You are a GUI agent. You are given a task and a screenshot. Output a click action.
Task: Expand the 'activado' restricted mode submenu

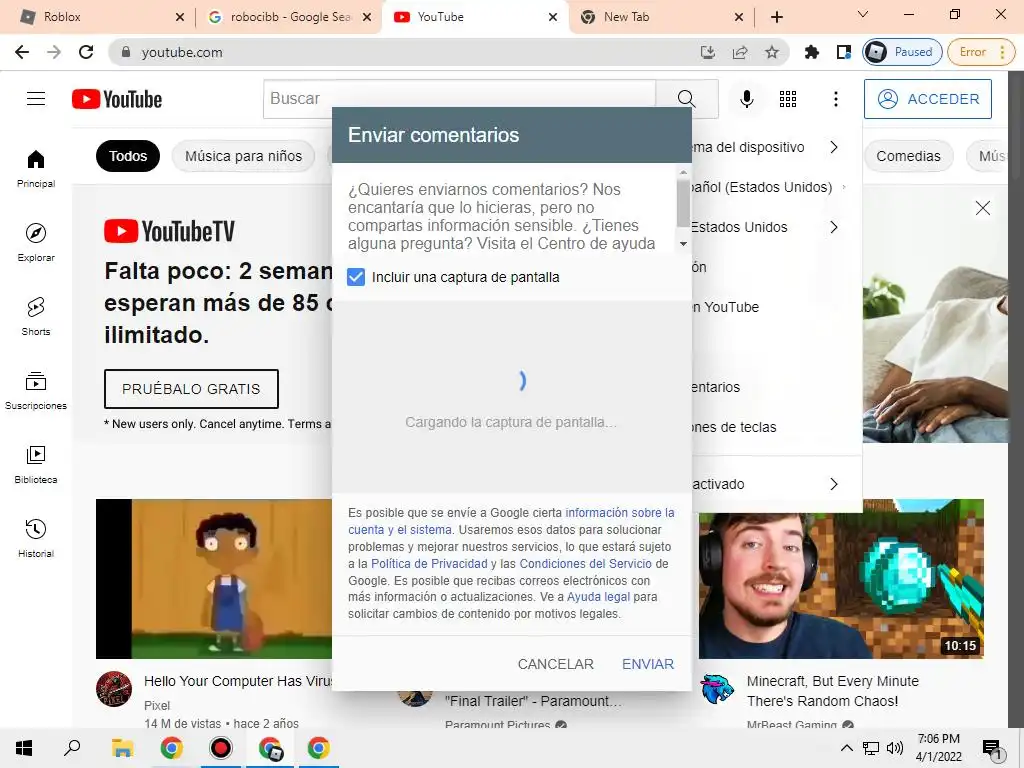click(833, 484)
